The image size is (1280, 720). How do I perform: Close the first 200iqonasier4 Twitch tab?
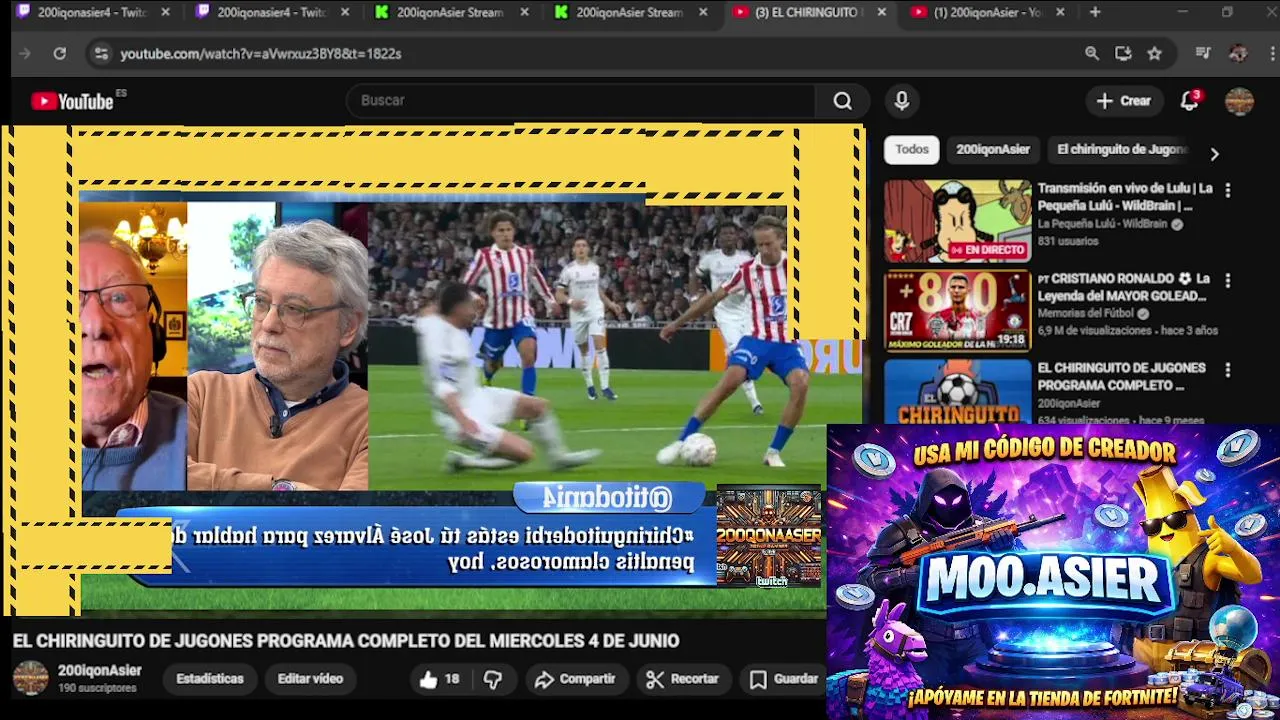pos(165,13)
